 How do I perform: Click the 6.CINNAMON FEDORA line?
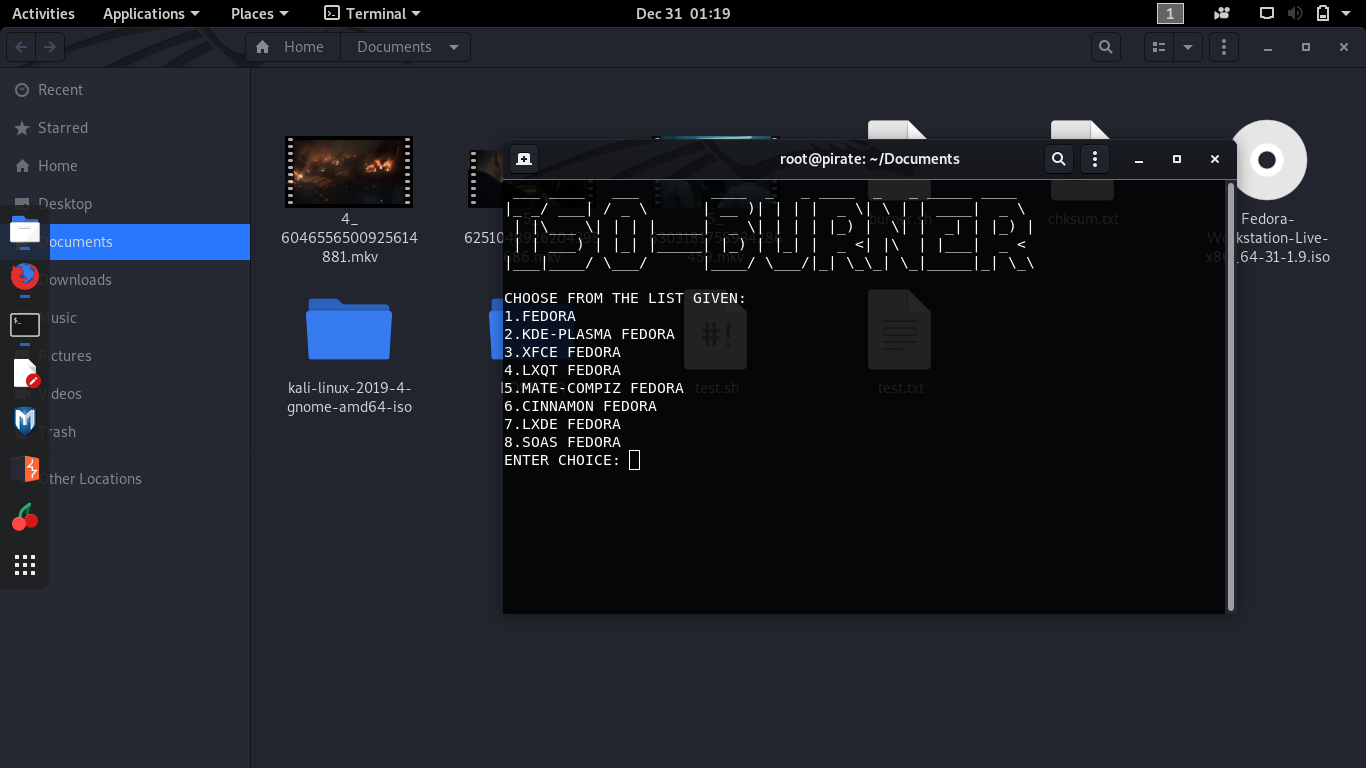[x=580, y=406]
